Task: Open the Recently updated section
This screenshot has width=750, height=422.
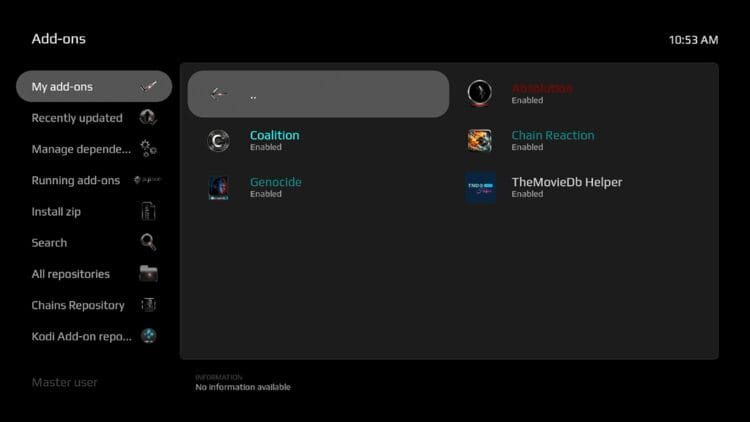Action: 94,118
